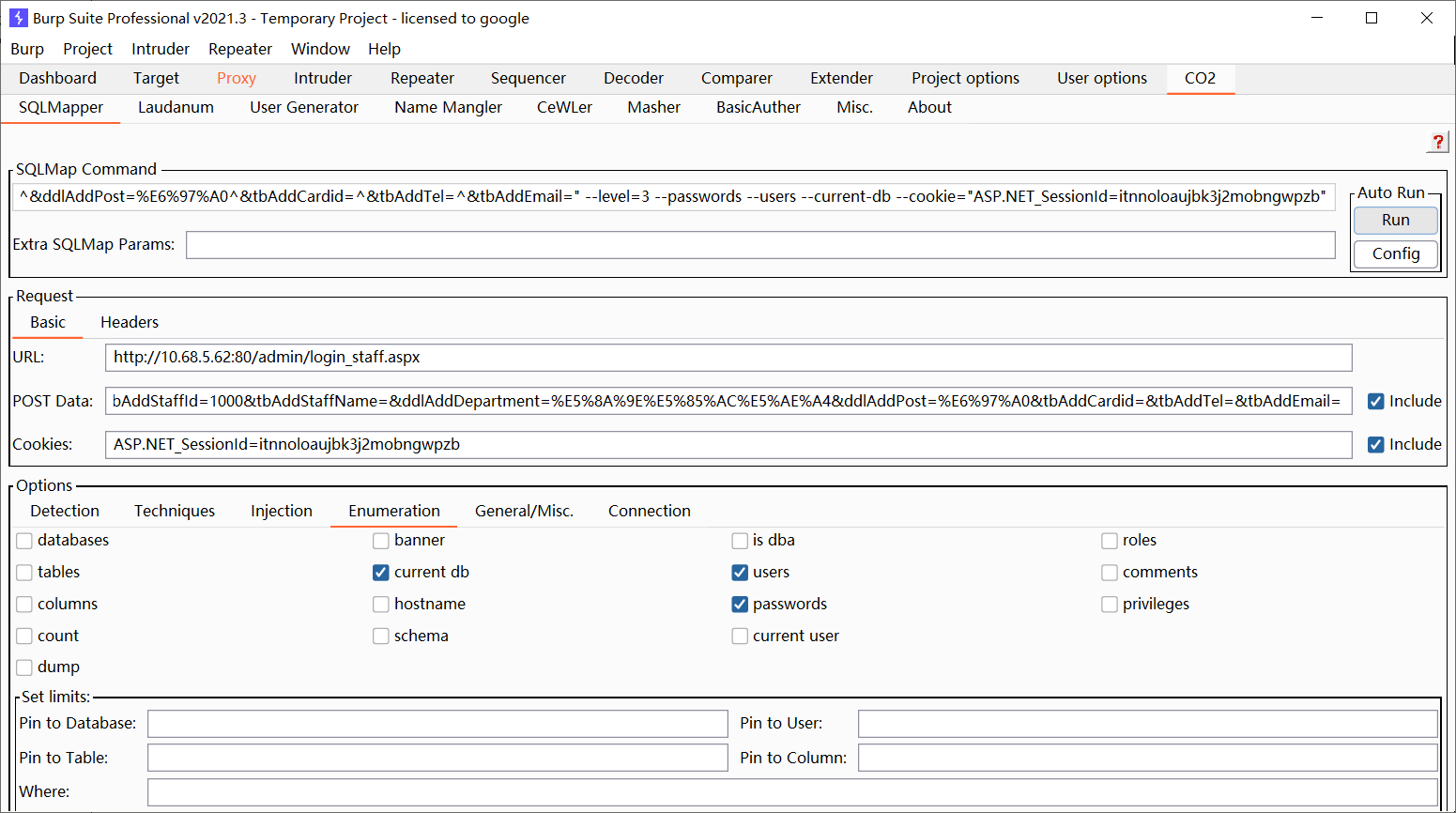Viewport: 1456px width, 813px height.
Task: Open the Proxy tab
Action: (x=237, y=78)
